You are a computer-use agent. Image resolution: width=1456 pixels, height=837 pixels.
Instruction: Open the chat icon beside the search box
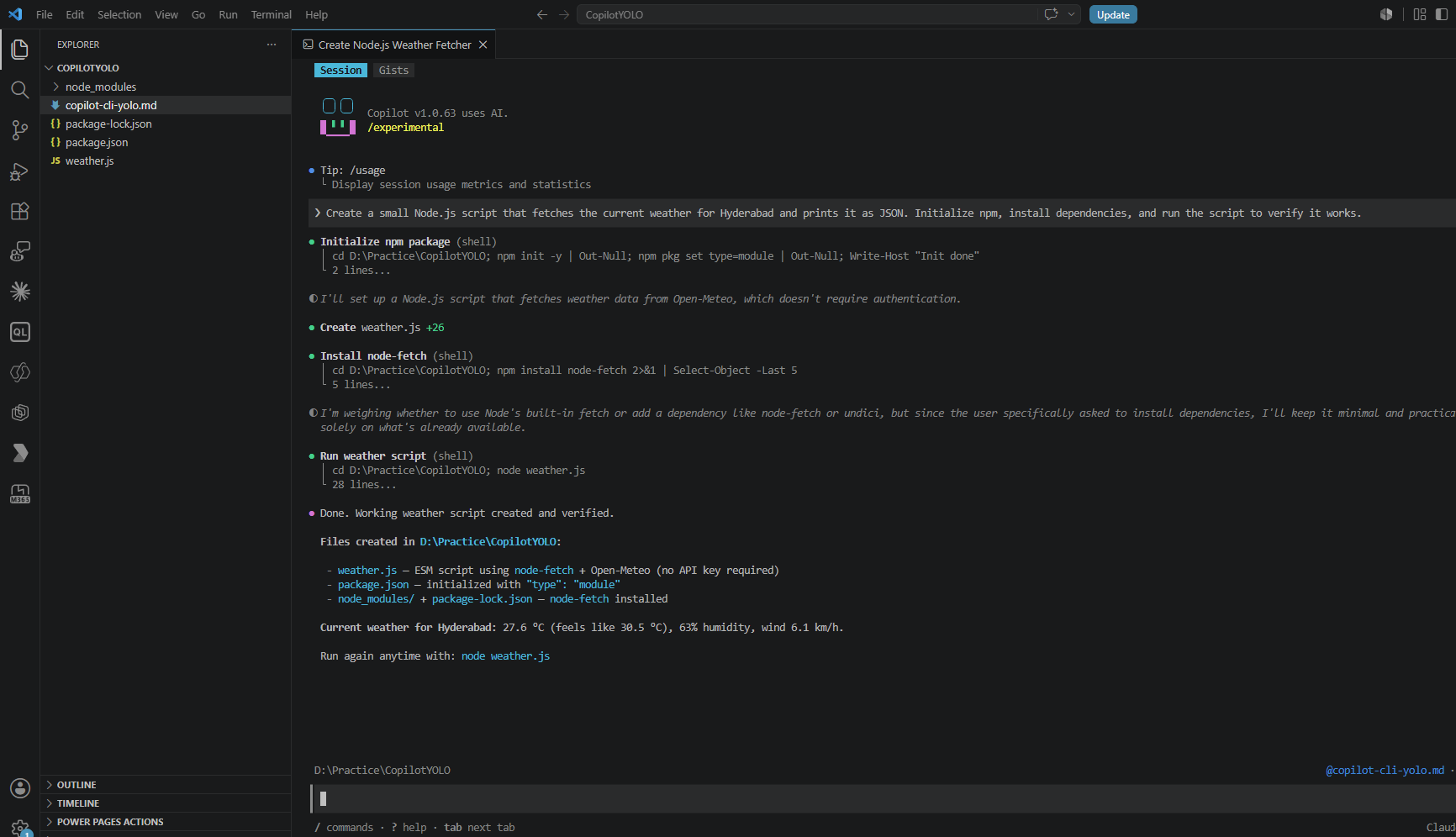(1051, 14)
